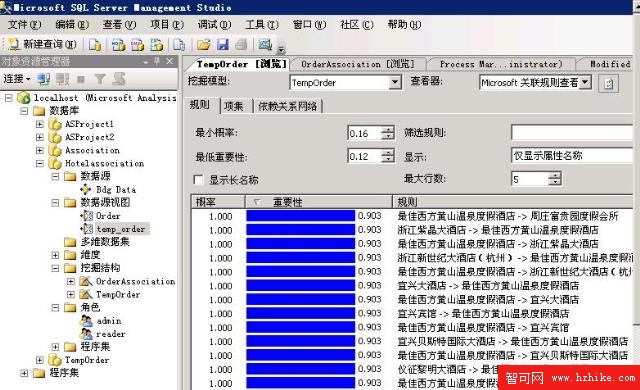The width and height of the screenshot is (640, 390).
Task: Open the 社区 menu
Action: [357, 25]
